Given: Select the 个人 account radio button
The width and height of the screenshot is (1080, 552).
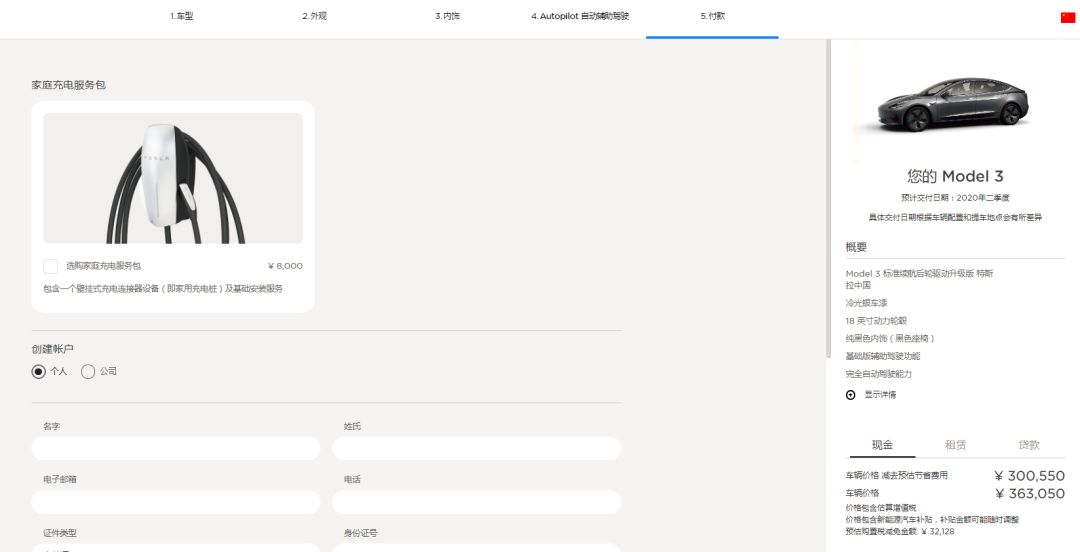Looking at the screenshot, I should tap(39, 371).
